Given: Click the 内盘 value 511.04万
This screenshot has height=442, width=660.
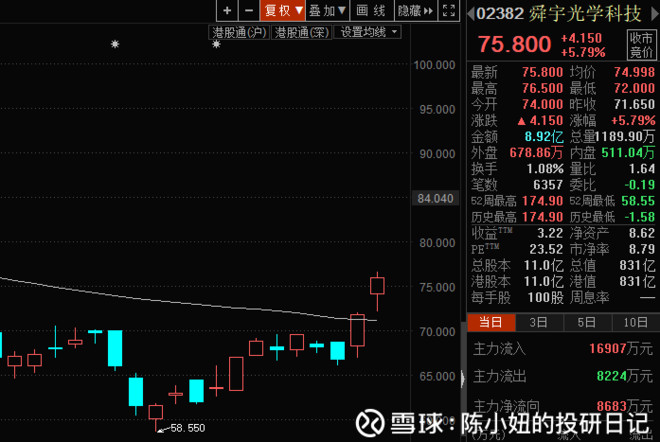Looking at the screenshot, I should 628,152.
